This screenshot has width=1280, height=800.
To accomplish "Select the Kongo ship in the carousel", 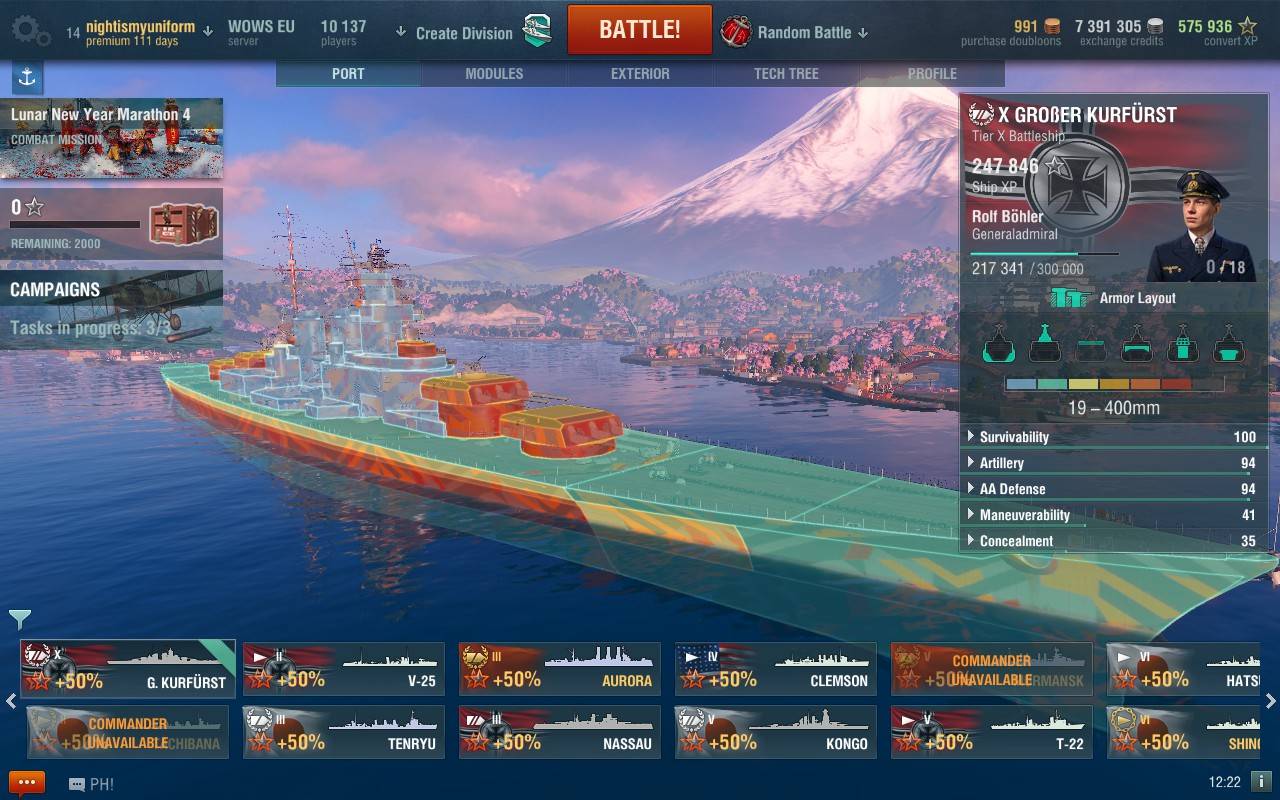I will pos(776,732).
